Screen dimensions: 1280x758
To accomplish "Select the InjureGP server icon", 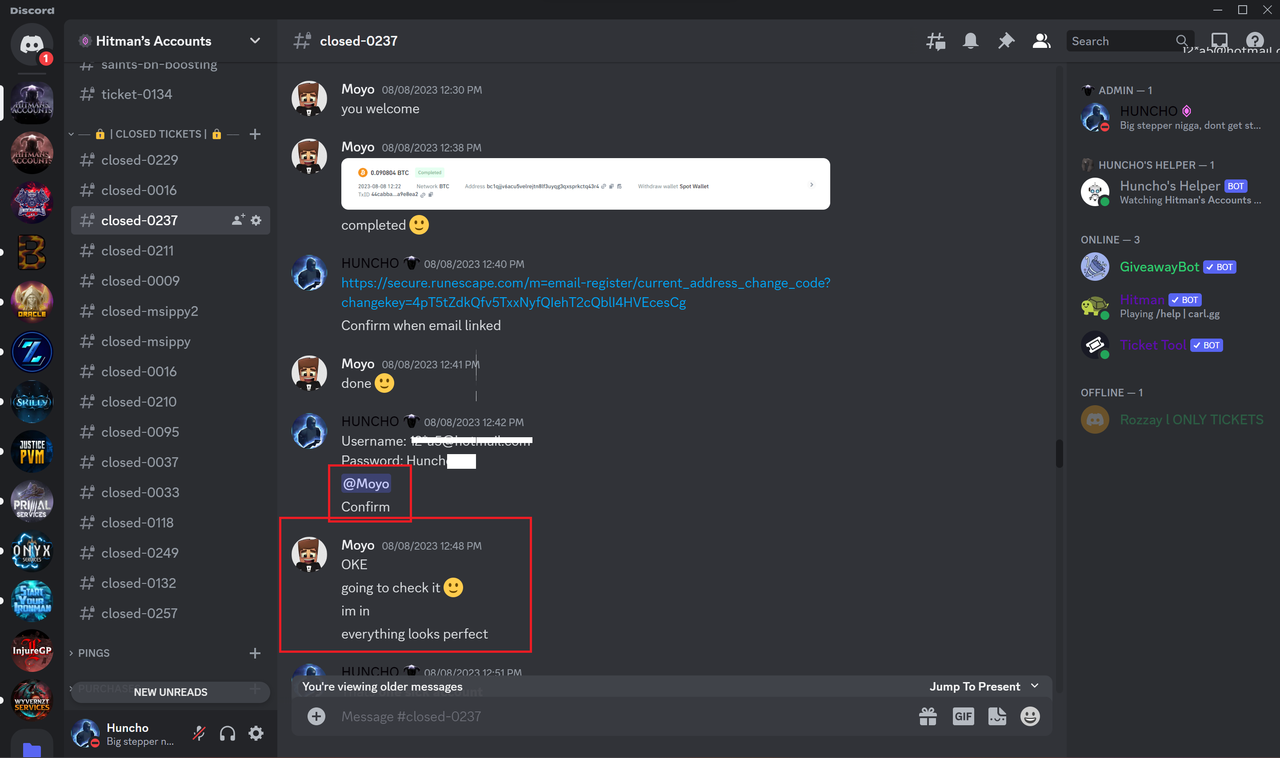I will point(31,651).
